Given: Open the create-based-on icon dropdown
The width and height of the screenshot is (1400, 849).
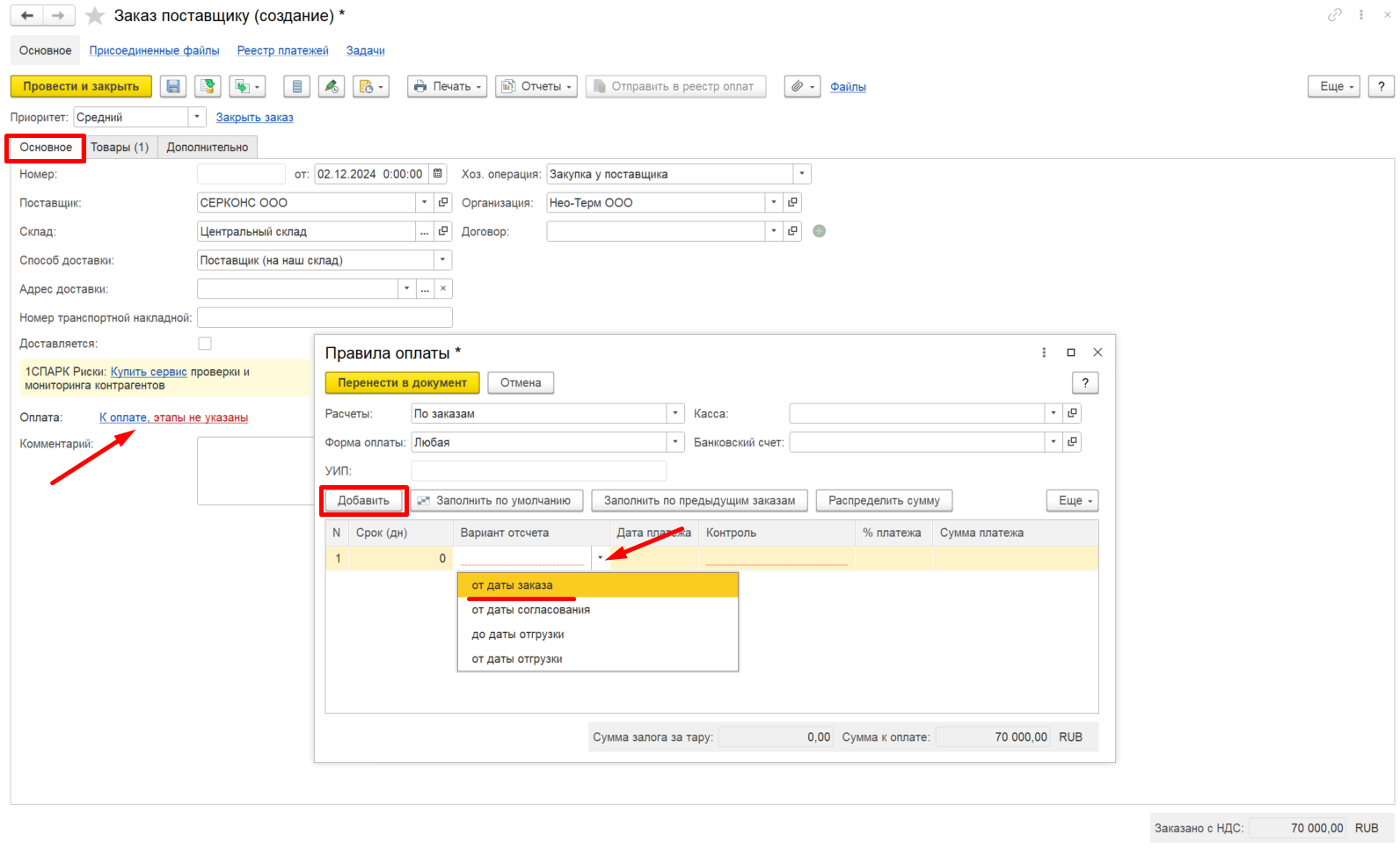Looking at the screenshot, I should point(247,86).
